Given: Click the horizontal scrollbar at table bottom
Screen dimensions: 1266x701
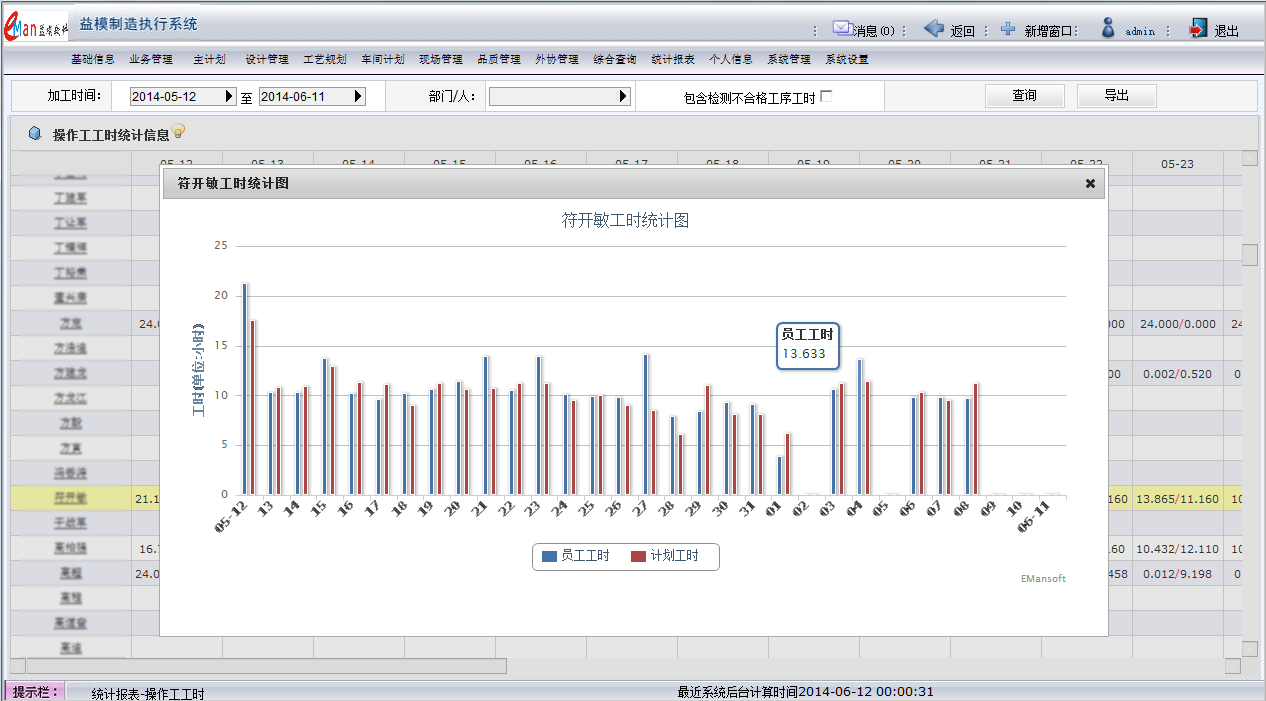Looking at the screenshot, I should [266, 666].
